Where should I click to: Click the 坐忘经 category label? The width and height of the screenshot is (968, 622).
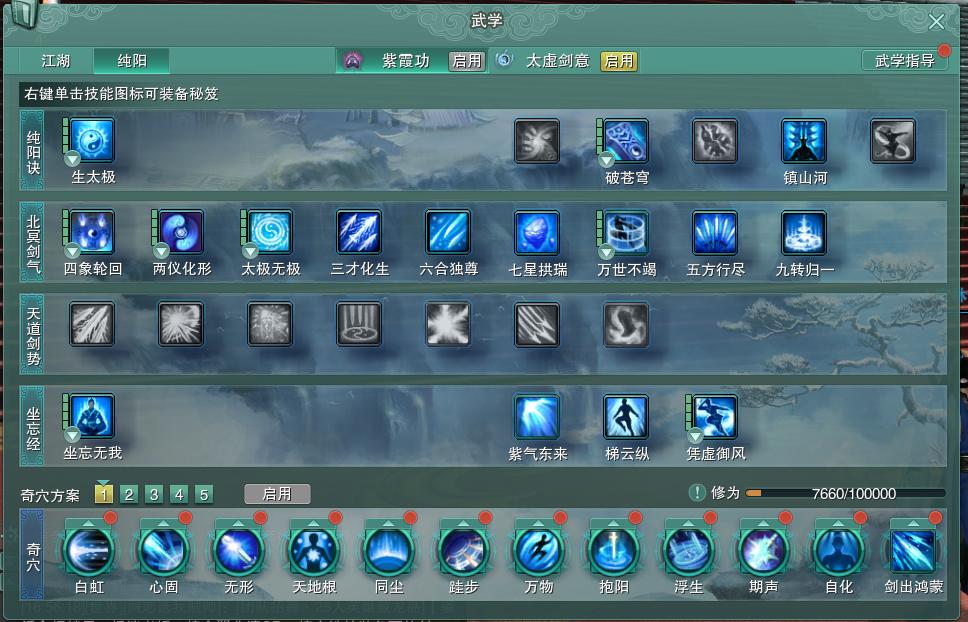point(33,426)
